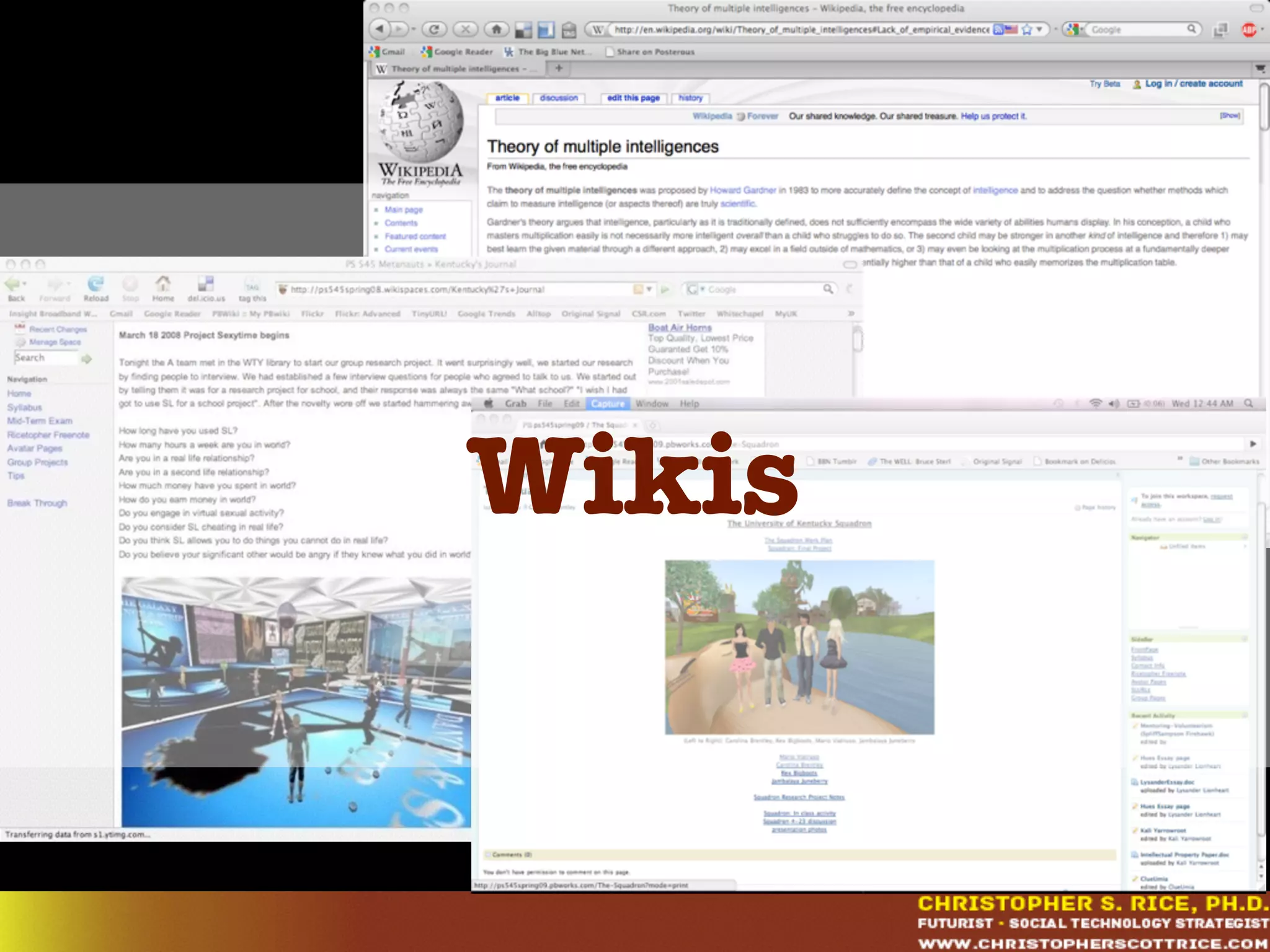Click Back arrow in Wikipedia browser window
Viewport: 1270px width, 952px height.
point(380,29)
